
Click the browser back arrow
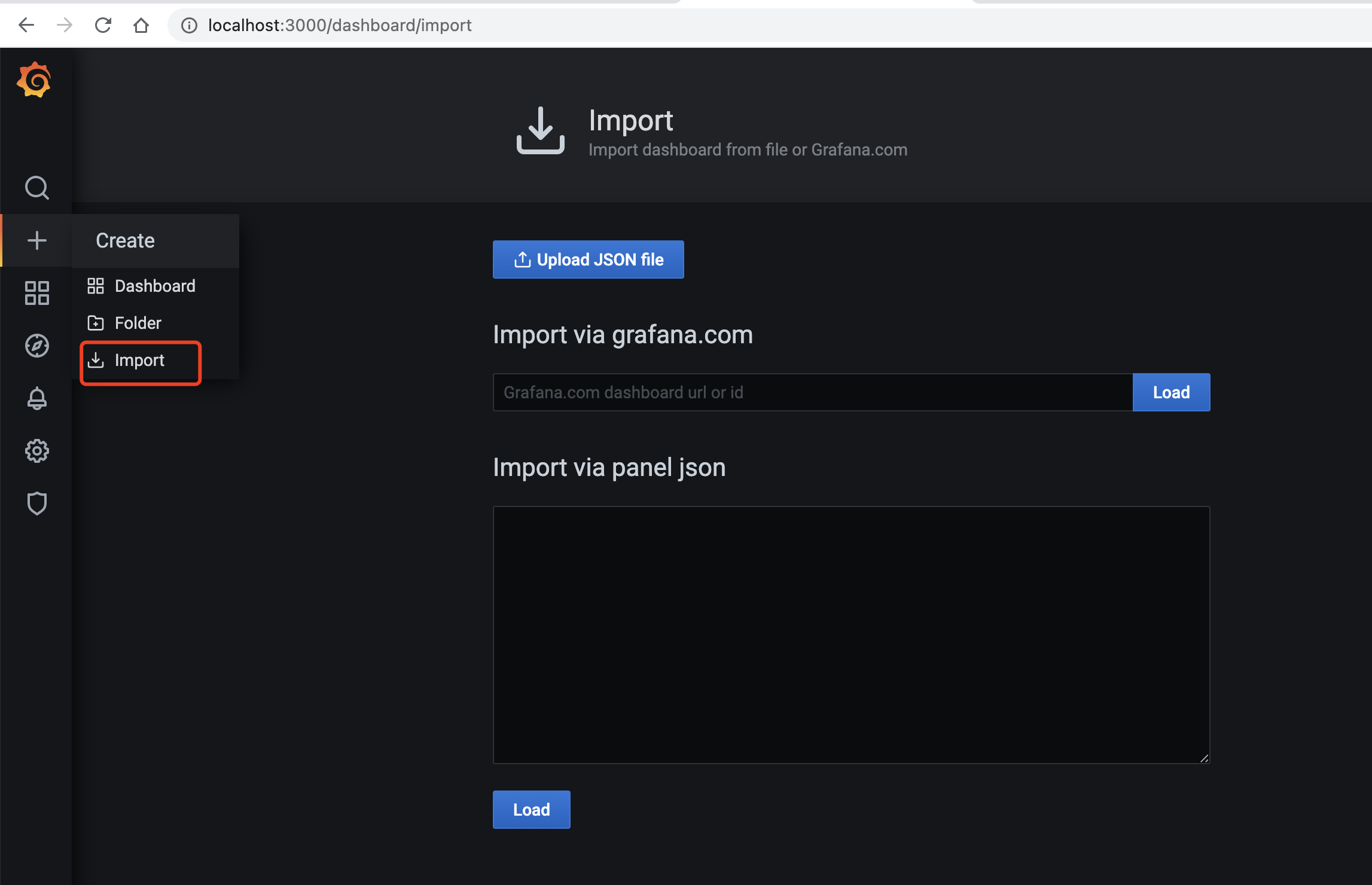coord(26,25)
